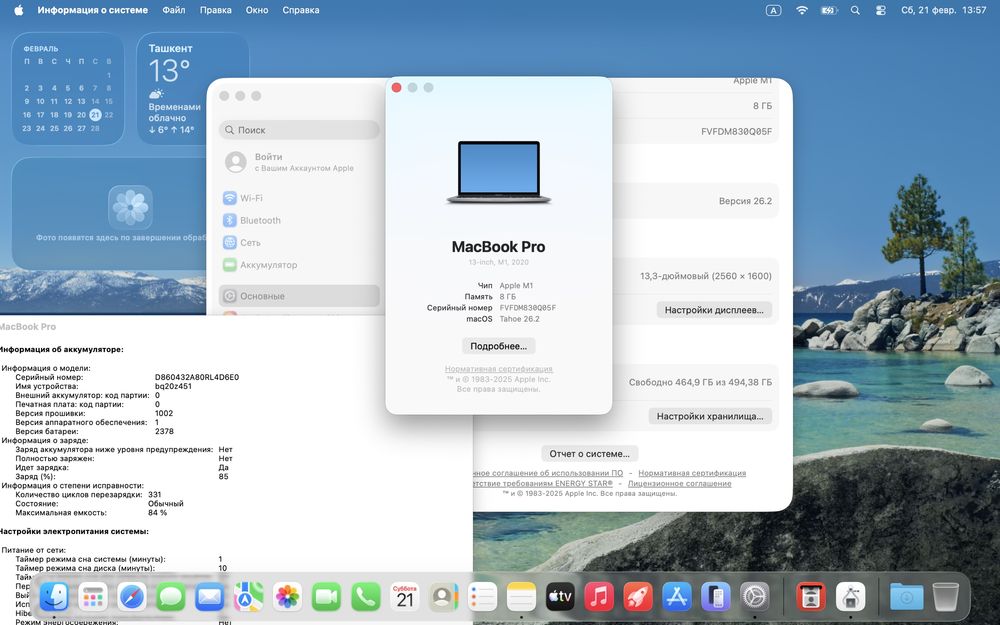
Task: Open the Файл menu
Action: (173, 10)
